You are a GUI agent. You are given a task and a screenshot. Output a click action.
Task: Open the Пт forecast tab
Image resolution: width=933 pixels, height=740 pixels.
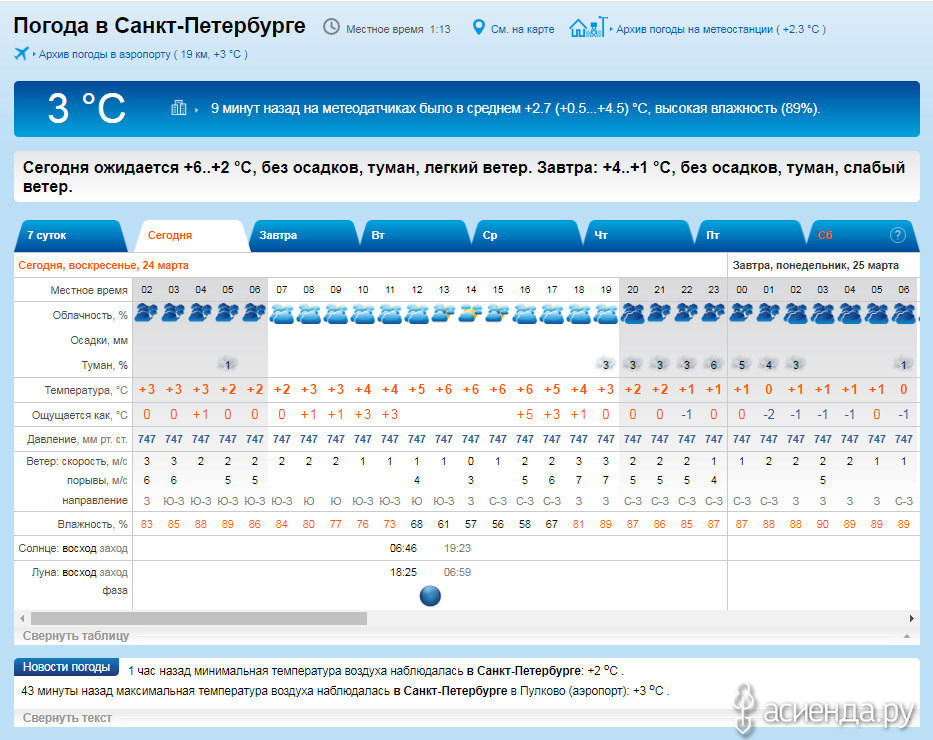750,236
